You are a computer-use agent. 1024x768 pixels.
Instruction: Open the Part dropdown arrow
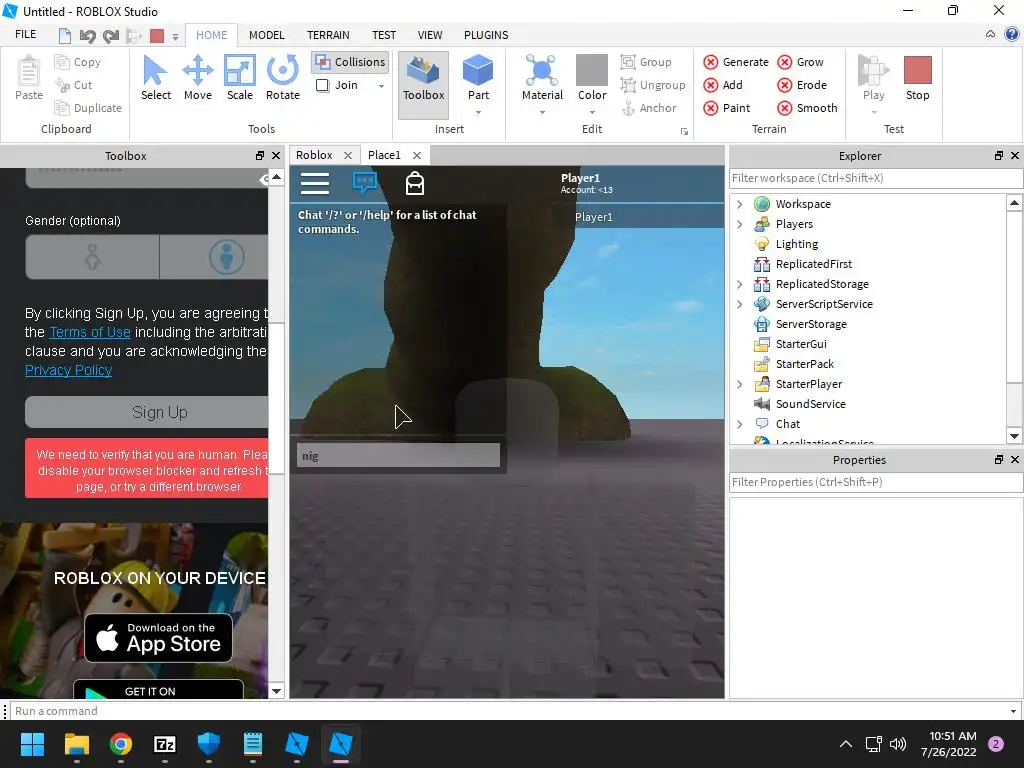[478, 112]
